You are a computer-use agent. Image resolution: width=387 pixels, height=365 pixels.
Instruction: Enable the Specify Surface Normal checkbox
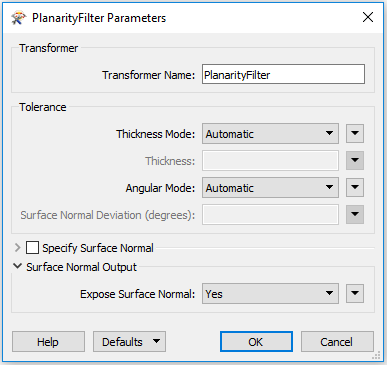pos(32,248)
